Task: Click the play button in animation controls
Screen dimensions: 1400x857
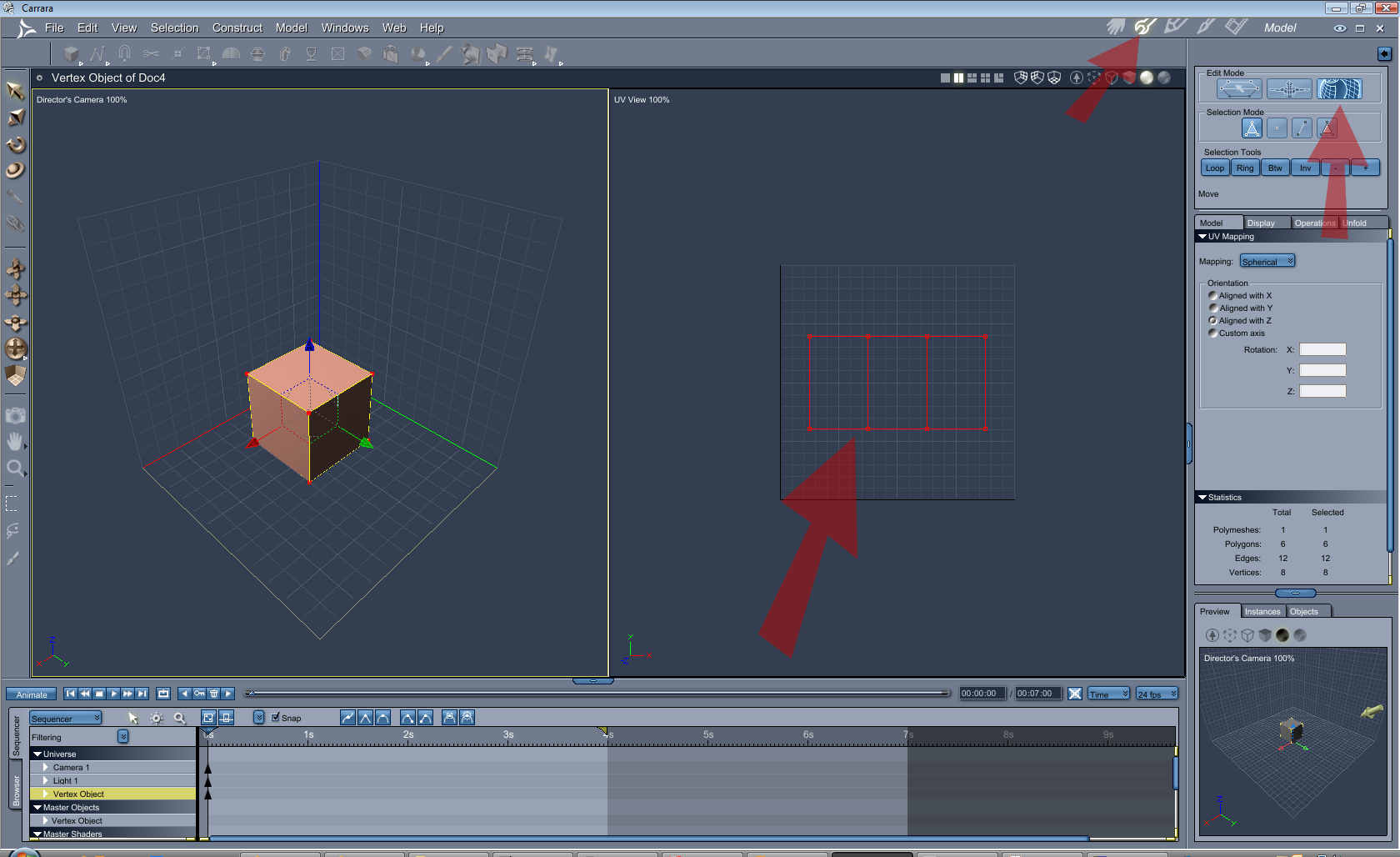Action: (x=113, y=694)
